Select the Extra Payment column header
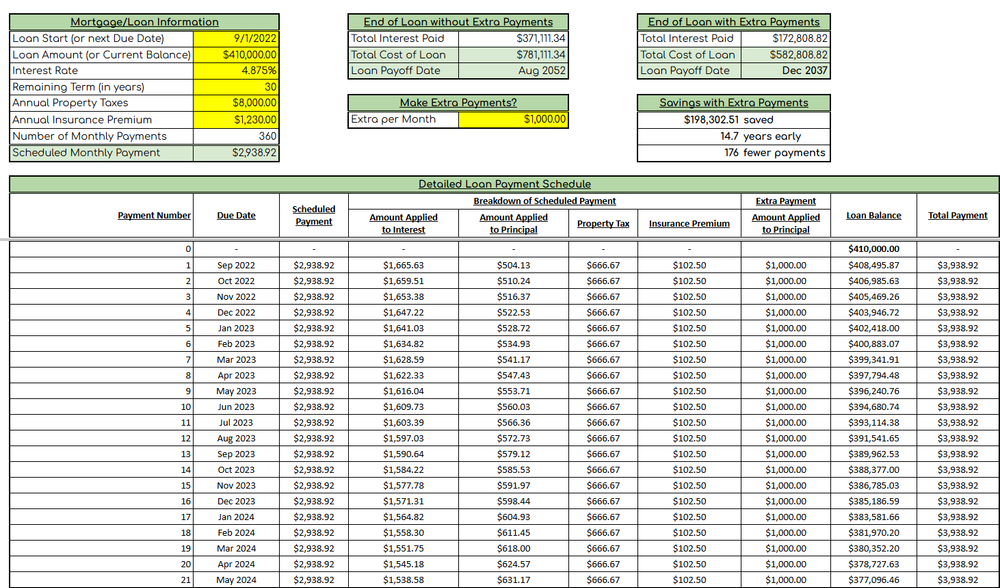The image size is (1000, 588). pyautogui.click(x=786, y=201)
